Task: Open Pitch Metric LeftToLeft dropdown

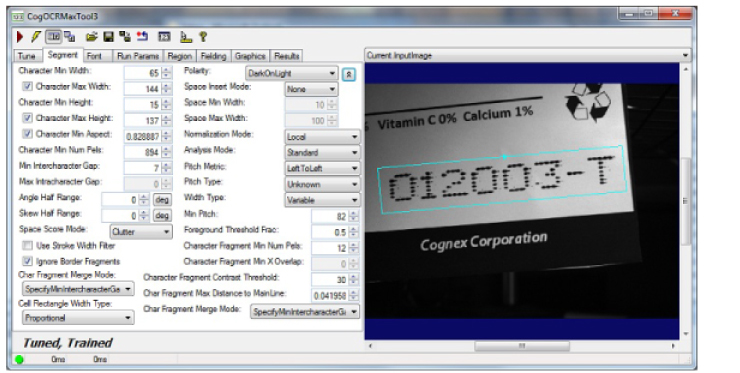Action: tap(322, 169)
